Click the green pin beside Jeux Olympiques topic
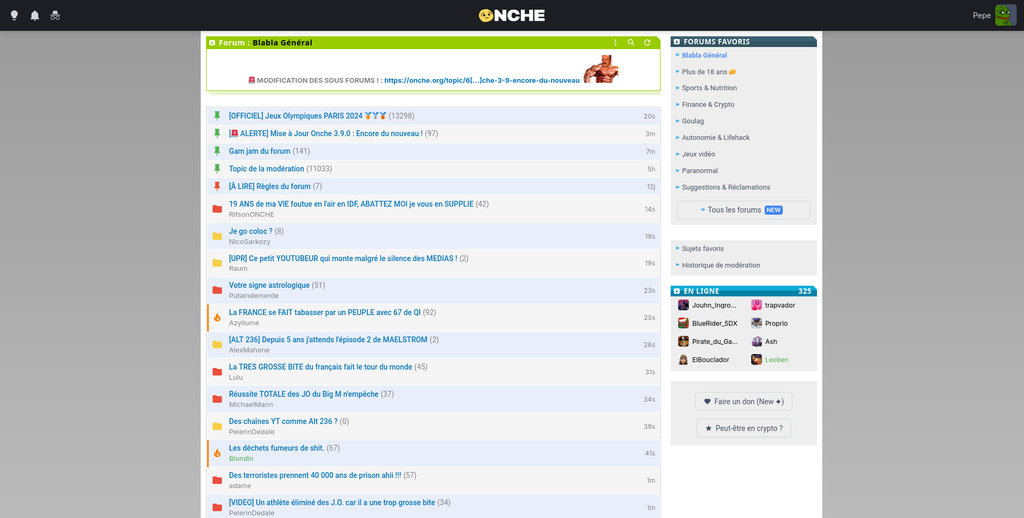1024x518 pixels. click(217, 116)
